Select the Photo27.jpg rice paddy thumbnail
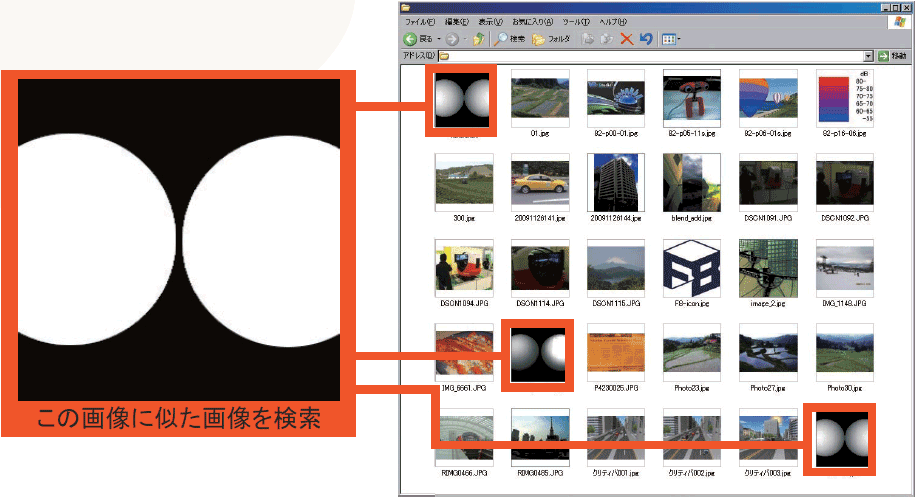 click(x=768, y=352)
